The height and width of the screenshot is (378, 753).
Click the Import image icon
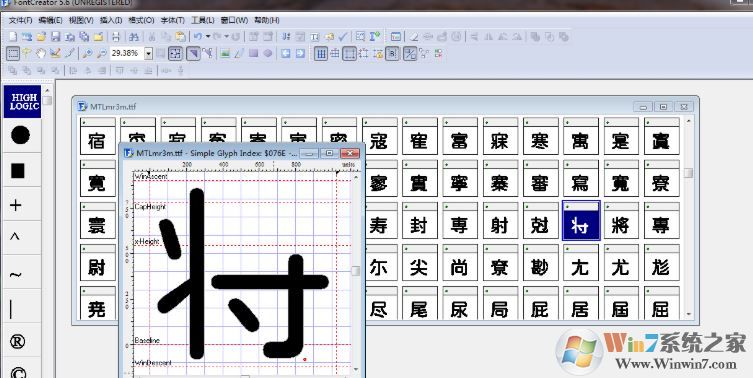coord(225,53)
